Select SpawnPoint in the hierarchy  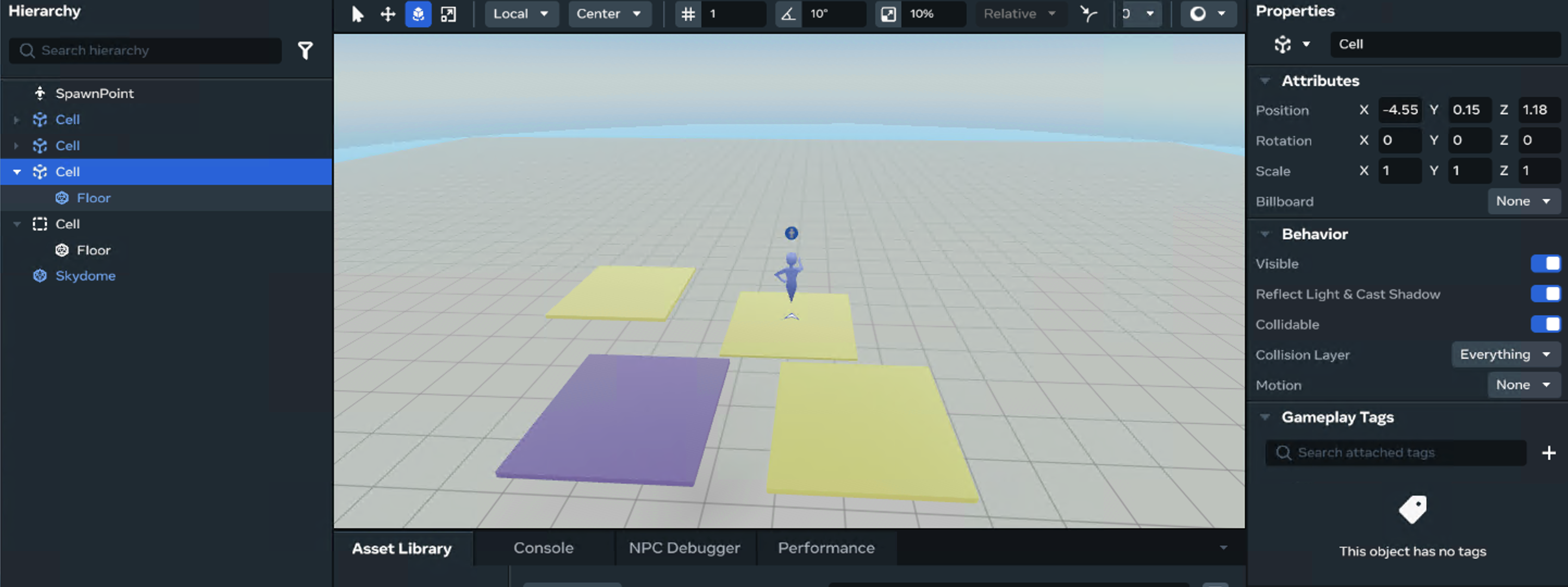point(95,93)
